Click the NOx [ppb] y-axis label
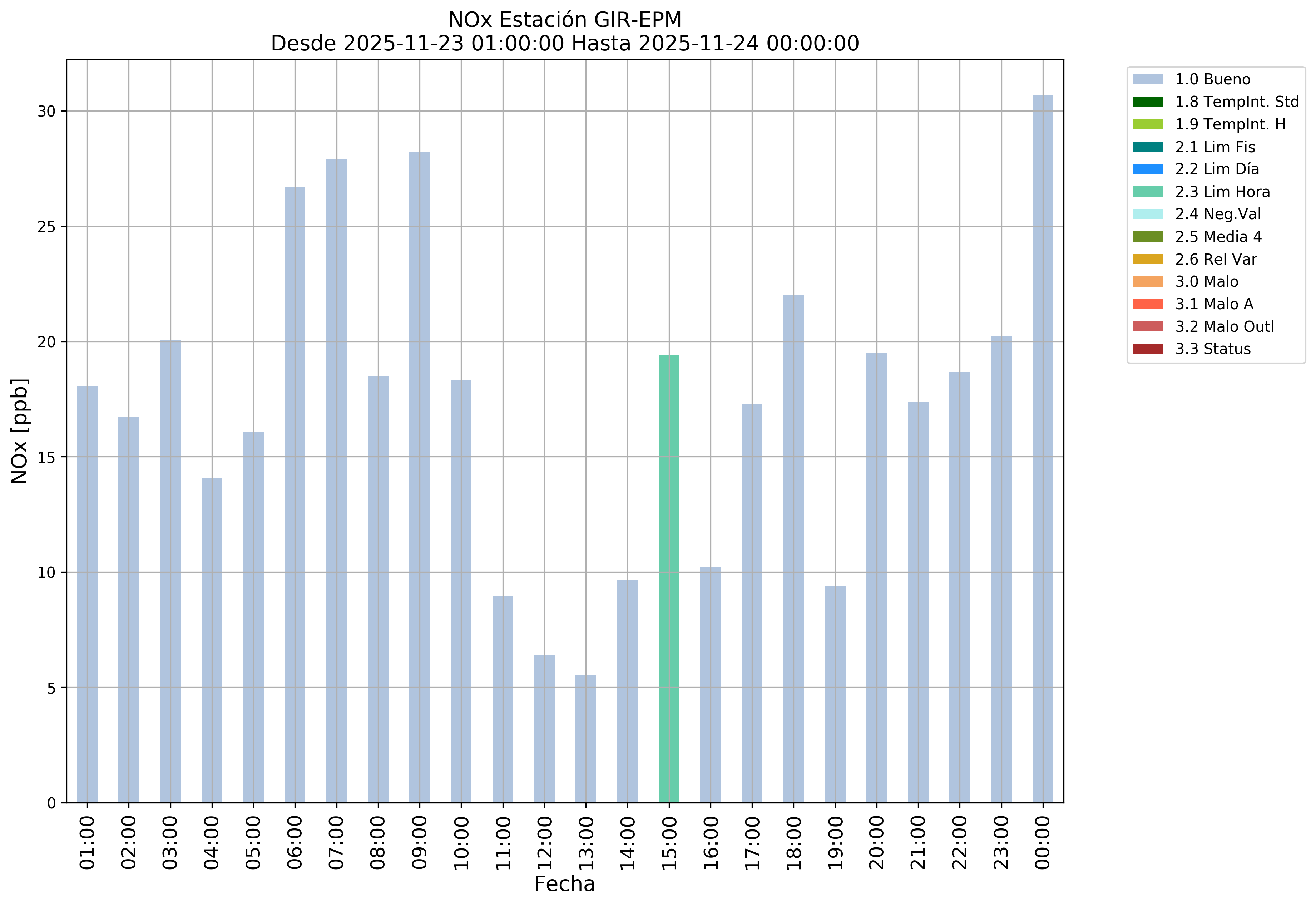This screenshot has width=1316, height=906. coord(20,431)
